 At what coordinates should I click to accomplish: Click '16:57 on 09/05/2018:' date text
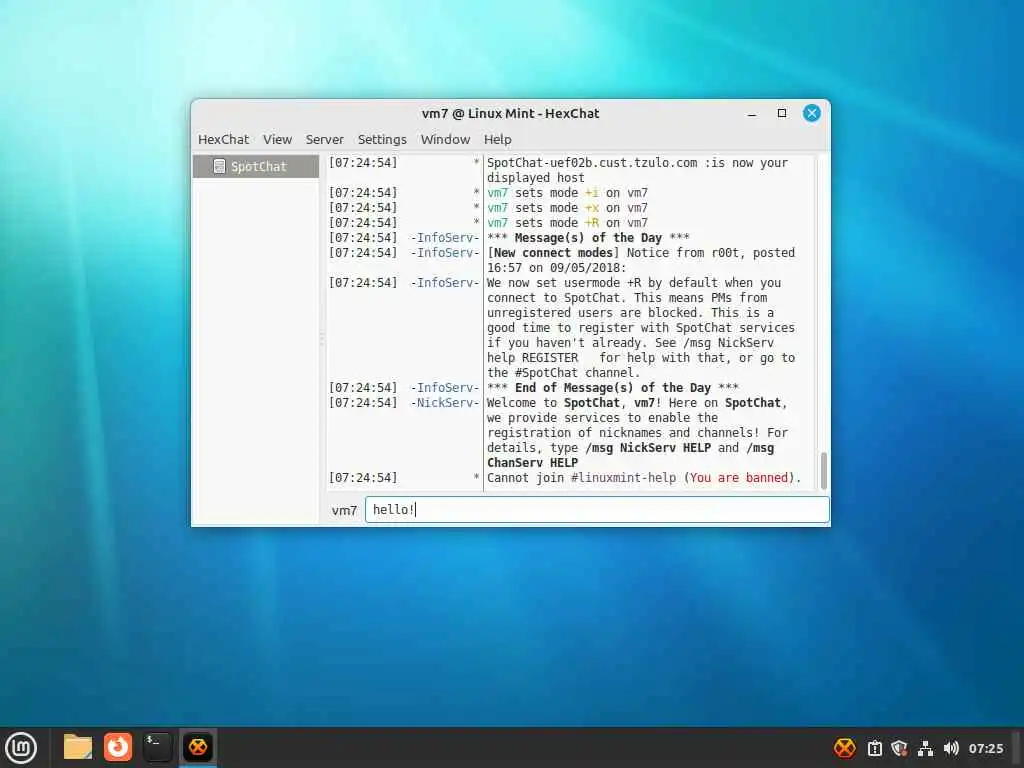point(556,268)
